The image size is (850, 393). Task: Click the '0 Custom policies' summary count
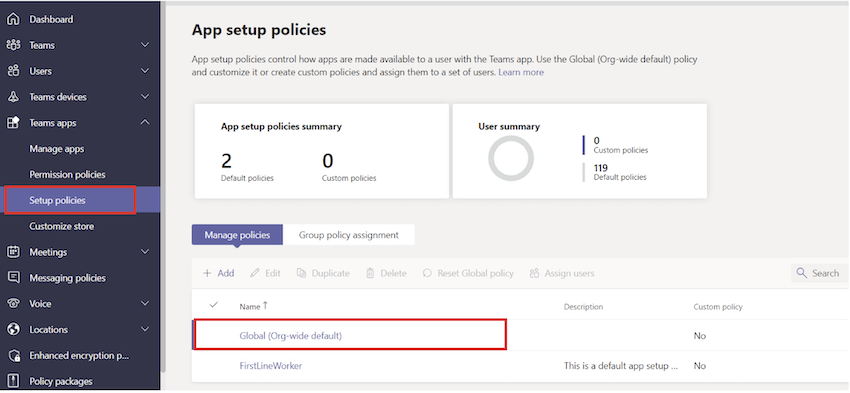pos(349,167)
